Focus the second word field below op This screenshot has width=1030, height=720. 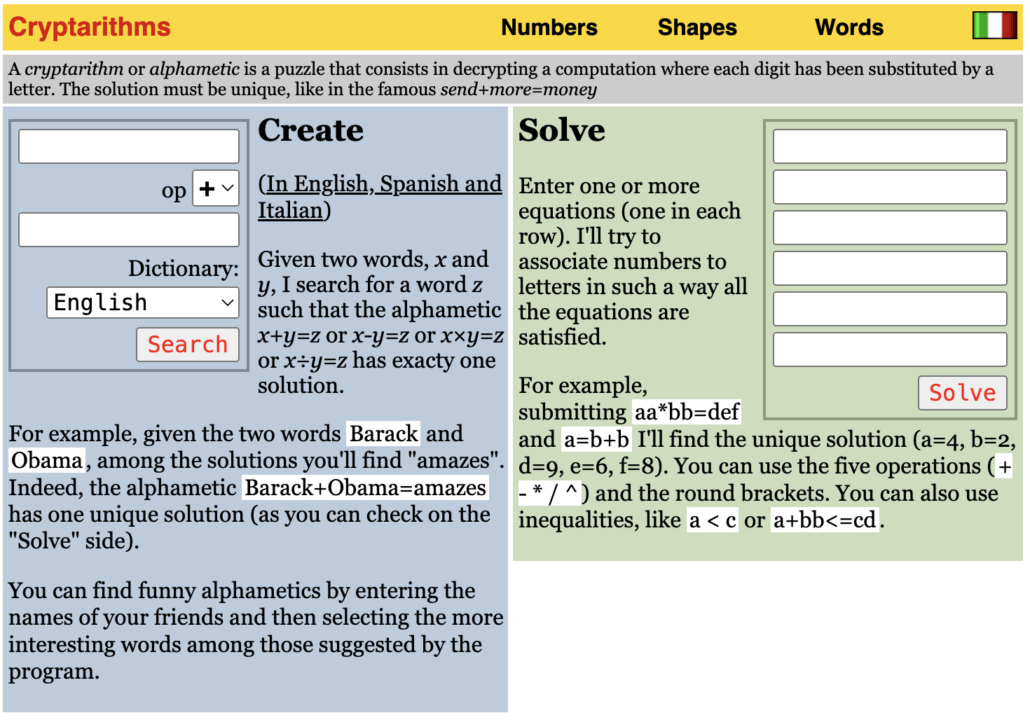tap(129, 229)
